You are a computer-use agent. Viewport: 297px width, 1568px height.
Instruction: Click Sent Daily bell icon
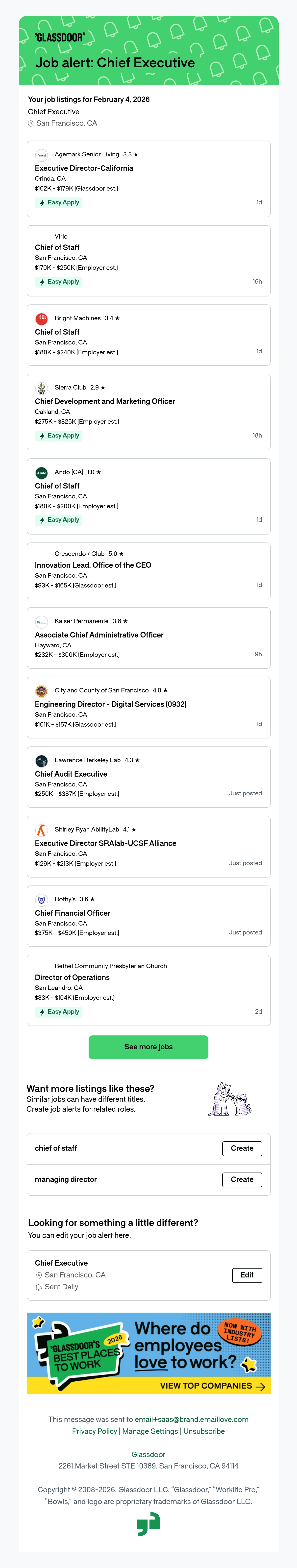(39, 1287)
